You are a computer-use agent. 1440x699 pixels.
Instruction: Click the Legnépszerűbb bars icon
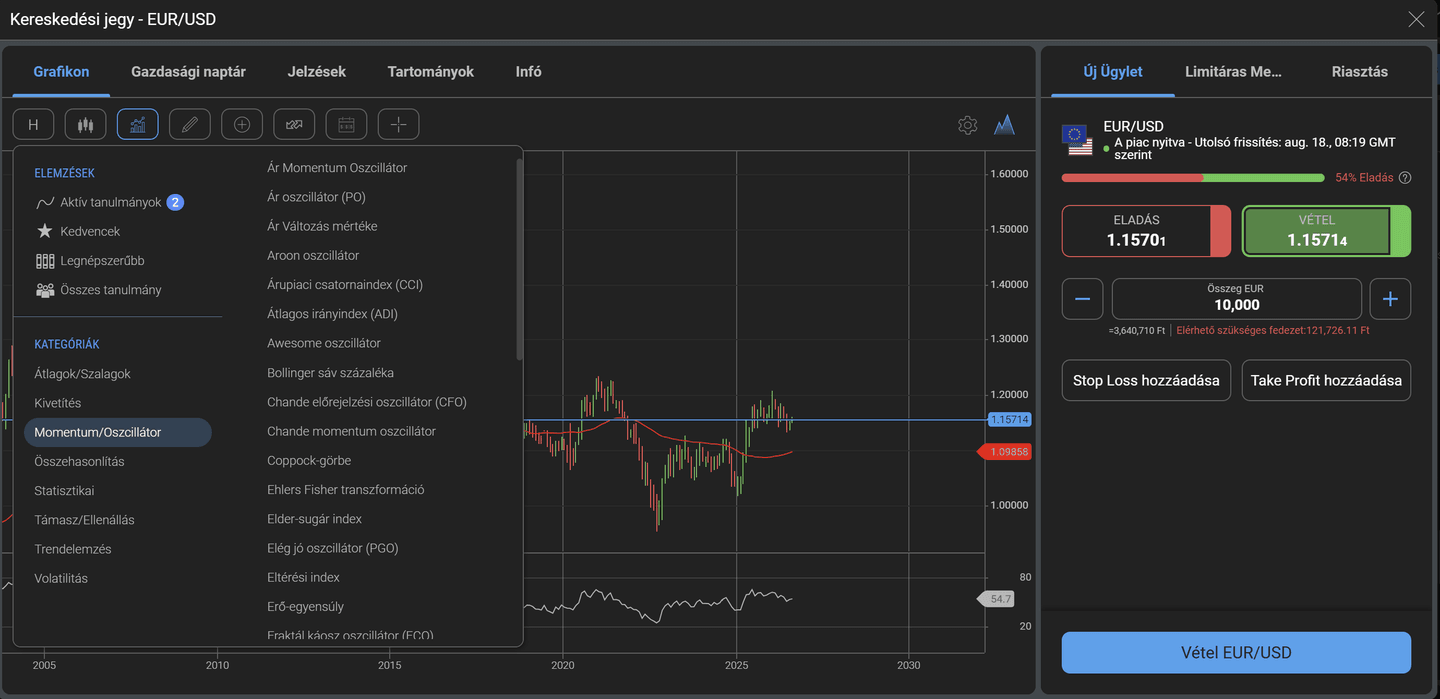point(45,260)
